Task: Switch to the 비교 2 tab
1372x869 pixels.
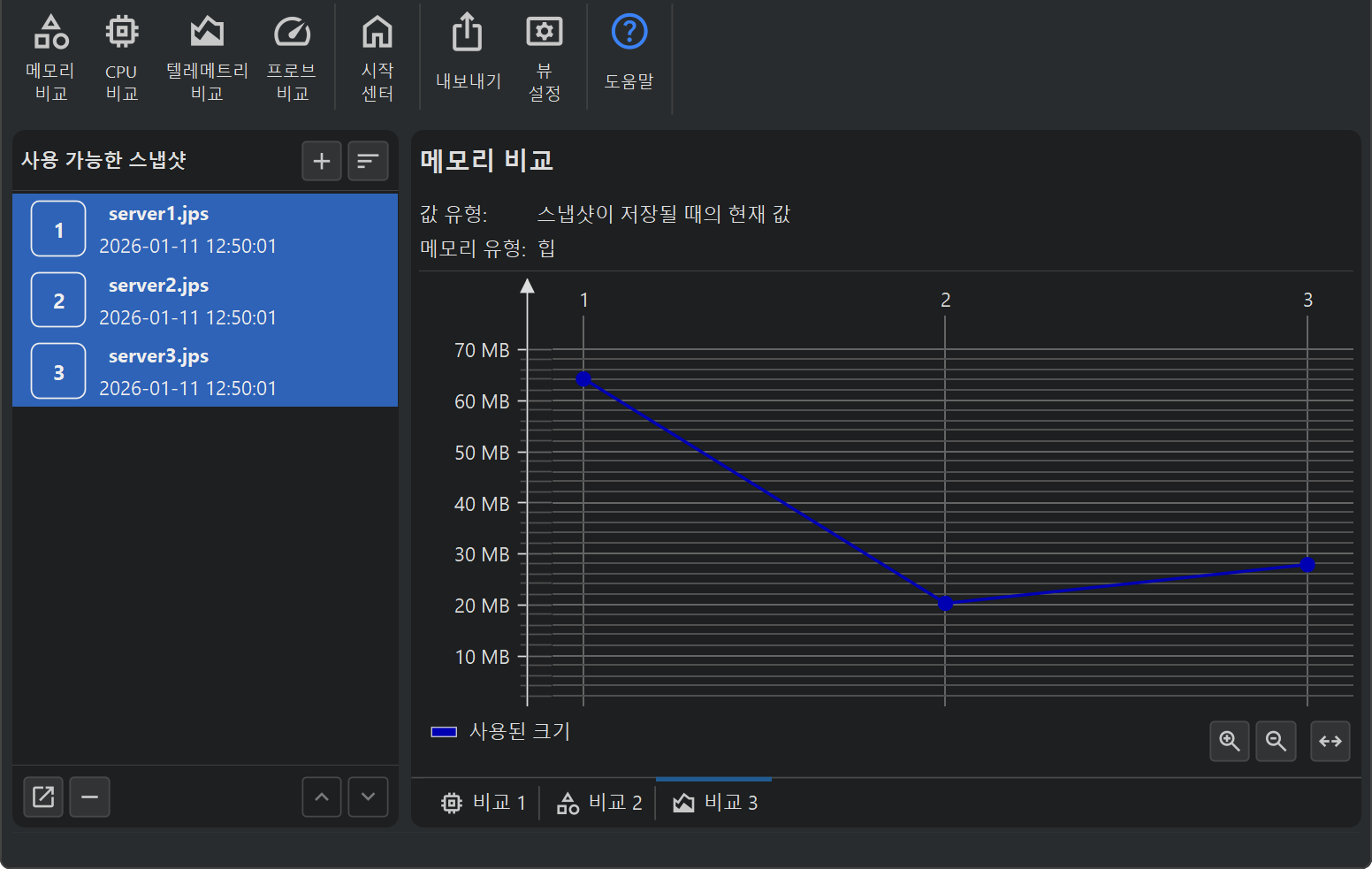Action: click(x=599, y=803)
